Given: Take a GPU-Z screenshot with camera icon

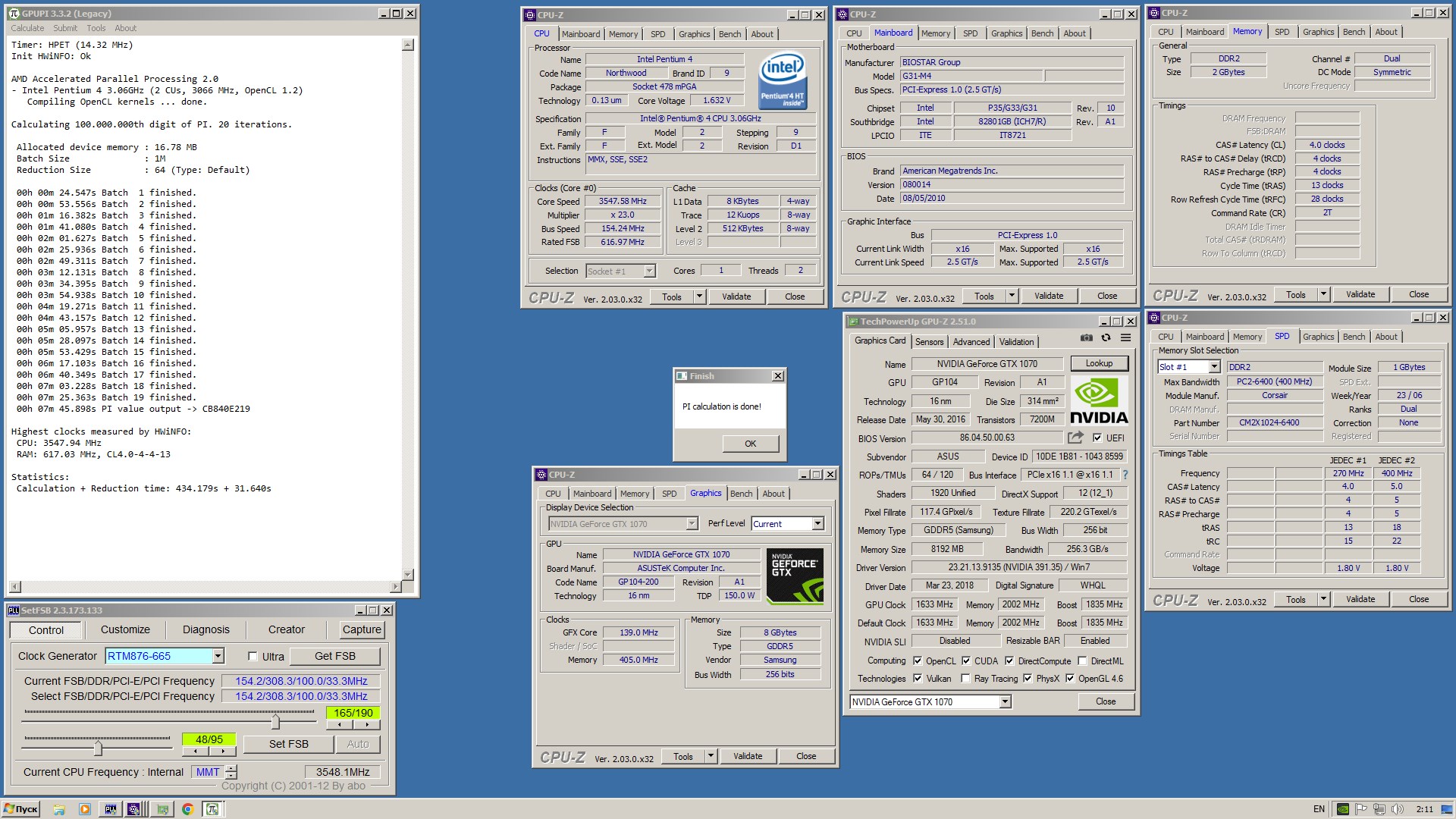Looking at the screenshot, I should click(x=1087, y=338).
